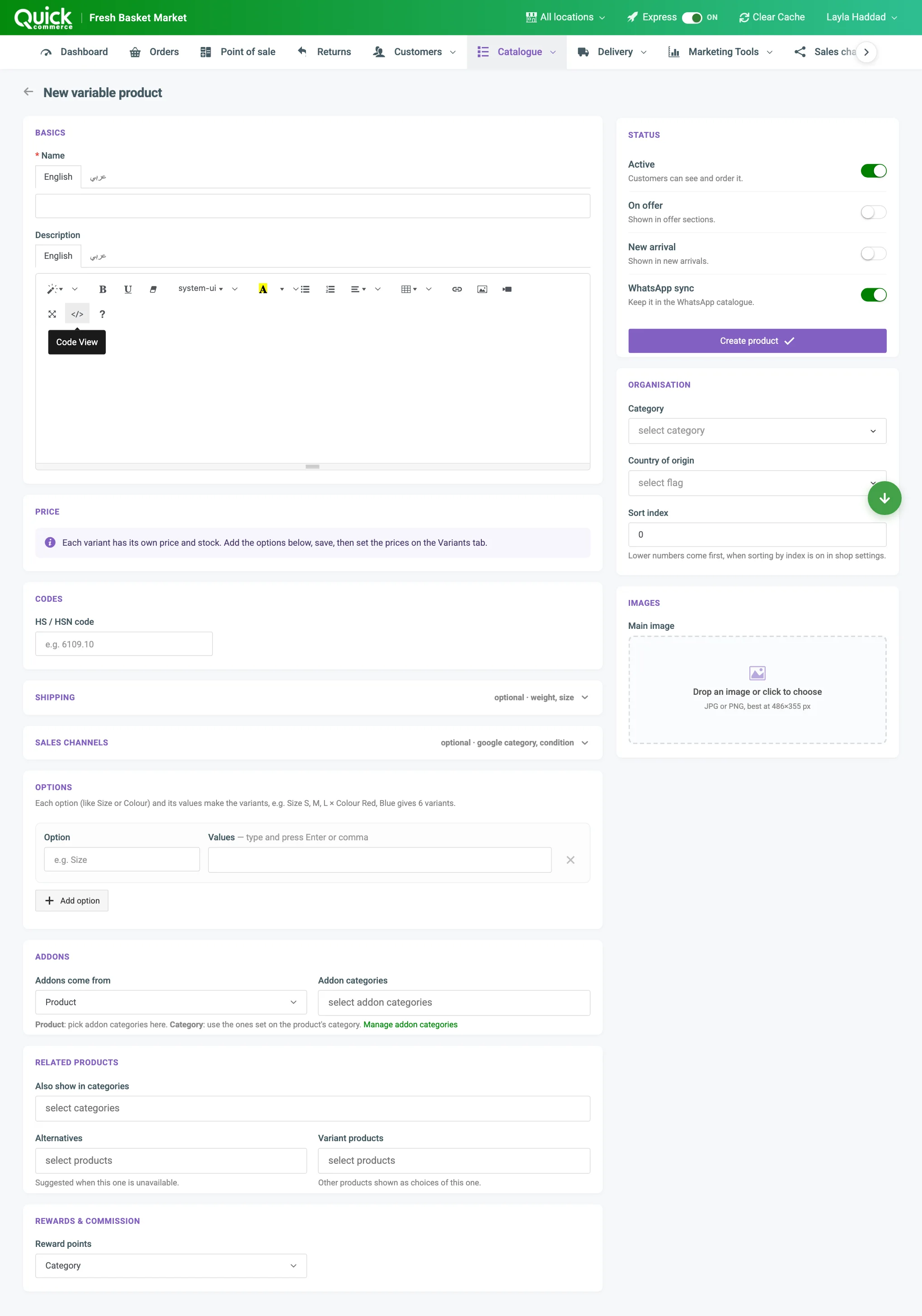Viewport: 922px width, 1316px height.
Task: Apply underline in the description toolbar
Action: tap(128, 289)
